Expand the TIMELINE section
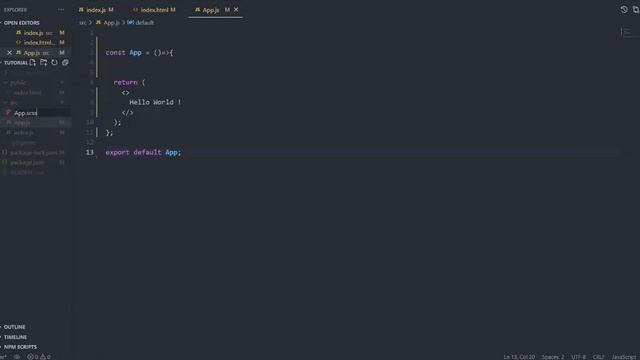The image size is (640, 360). click(16, 337)
